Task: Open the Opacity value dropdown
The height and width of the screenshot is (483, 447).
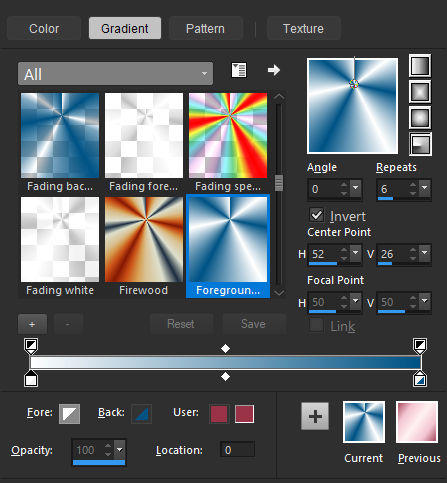Action: pos(119,450)
